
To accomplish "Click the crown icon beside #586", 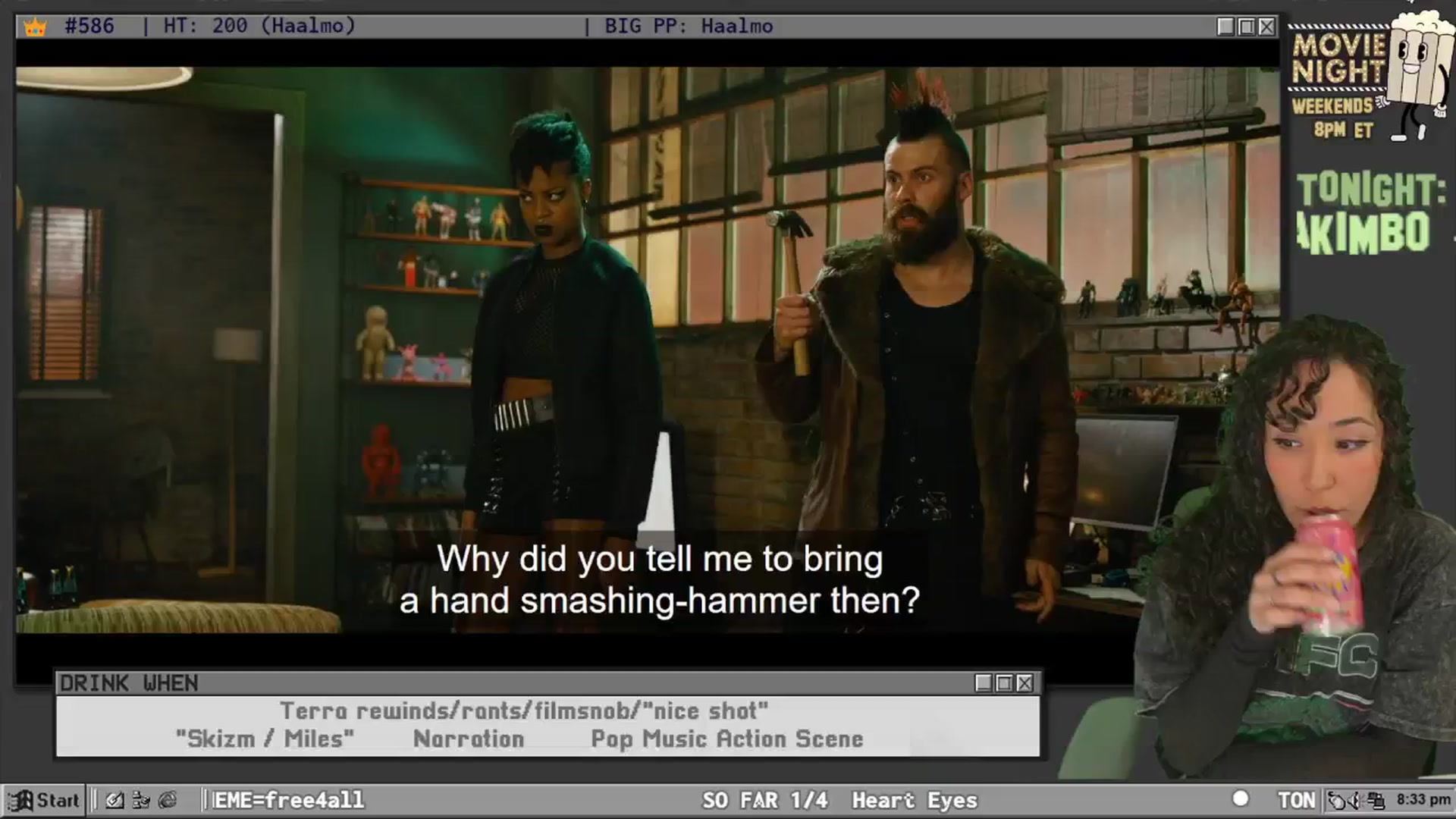I will click(x=35, y=27).
